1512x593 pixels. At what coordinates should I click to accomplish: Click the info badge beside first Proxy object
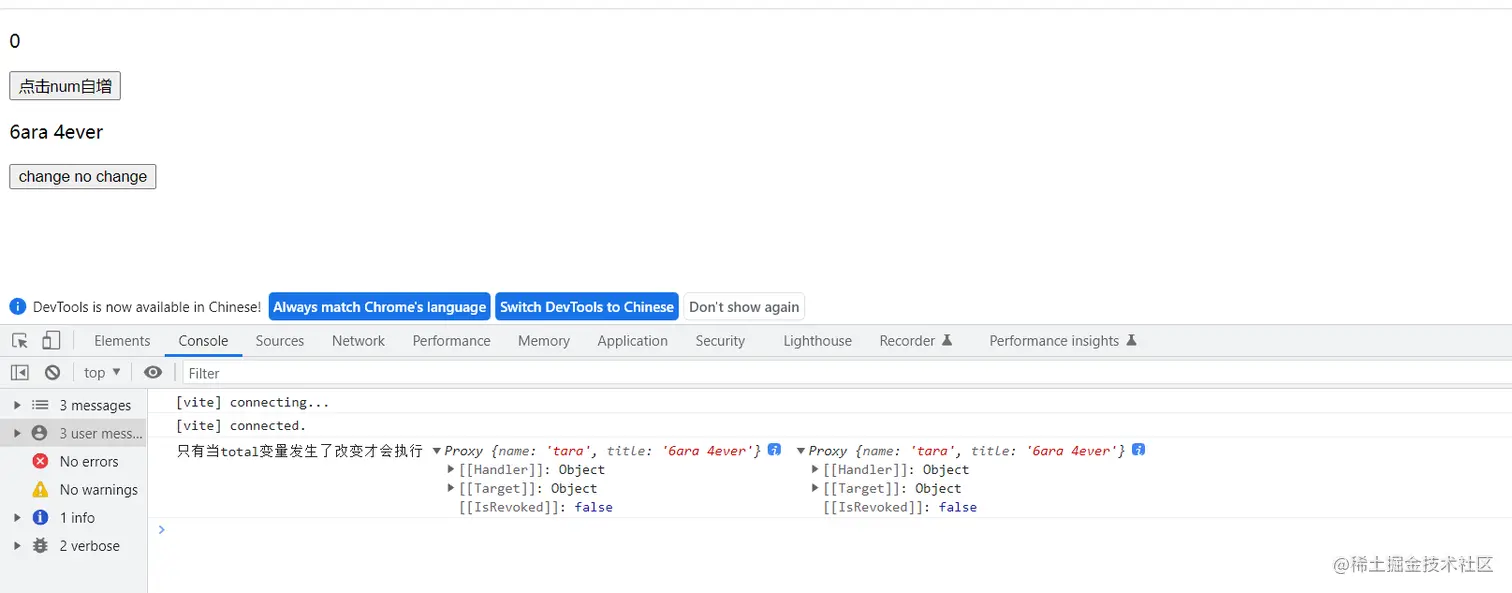(x=774, y=450)
